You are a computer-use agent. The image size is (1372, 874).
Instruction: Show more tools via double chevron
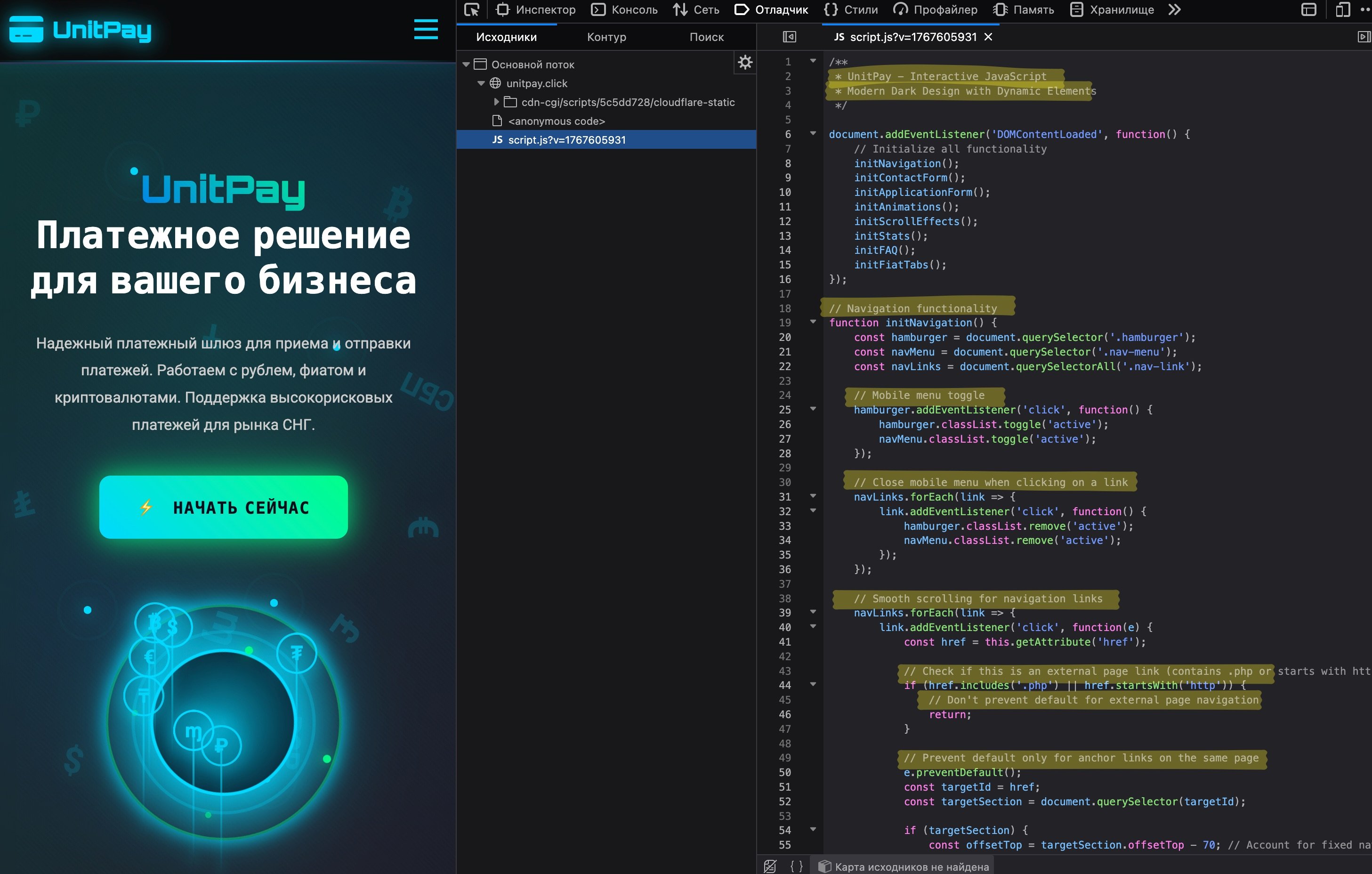tap(1174, 10)
